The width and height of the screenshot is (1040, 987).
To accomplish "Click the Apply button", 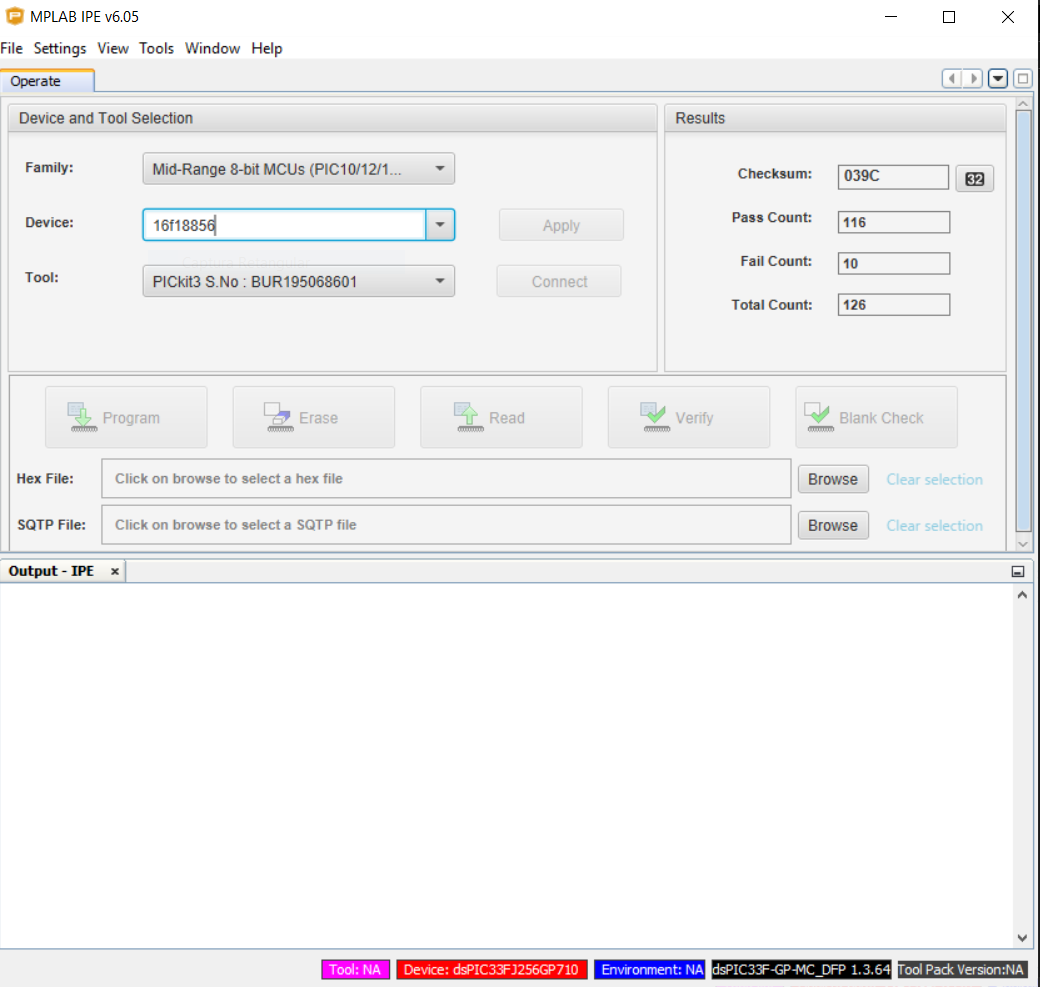I will (x=561, y=225).
